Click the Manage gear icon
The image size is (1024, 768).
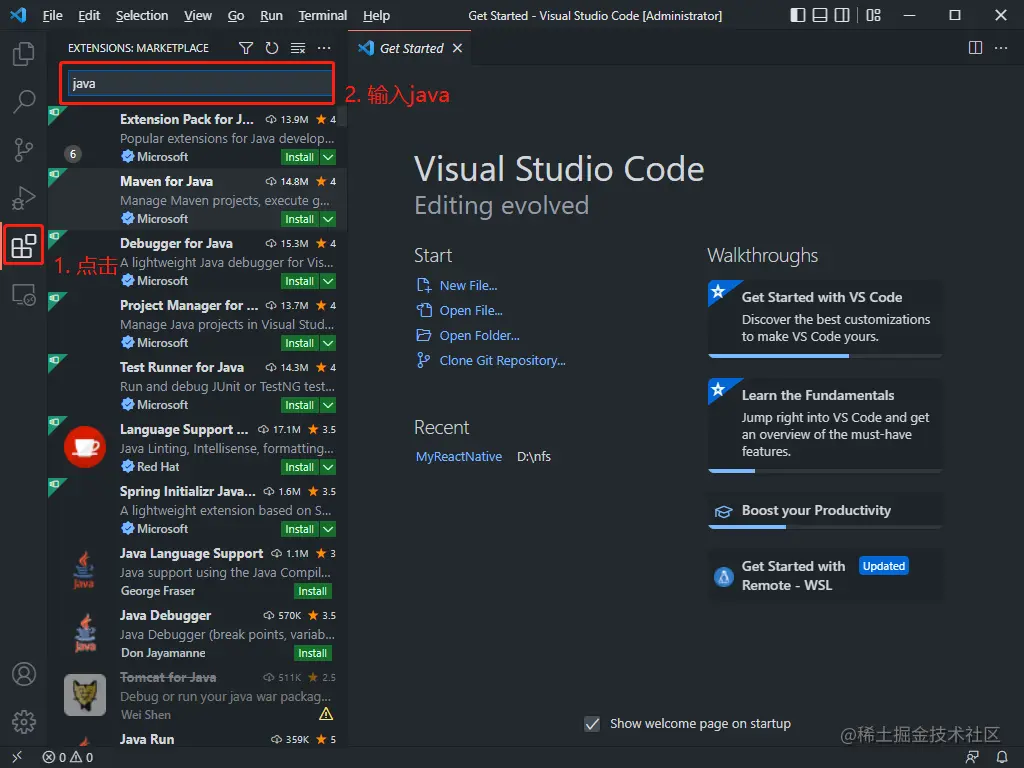tap(24, 721)
